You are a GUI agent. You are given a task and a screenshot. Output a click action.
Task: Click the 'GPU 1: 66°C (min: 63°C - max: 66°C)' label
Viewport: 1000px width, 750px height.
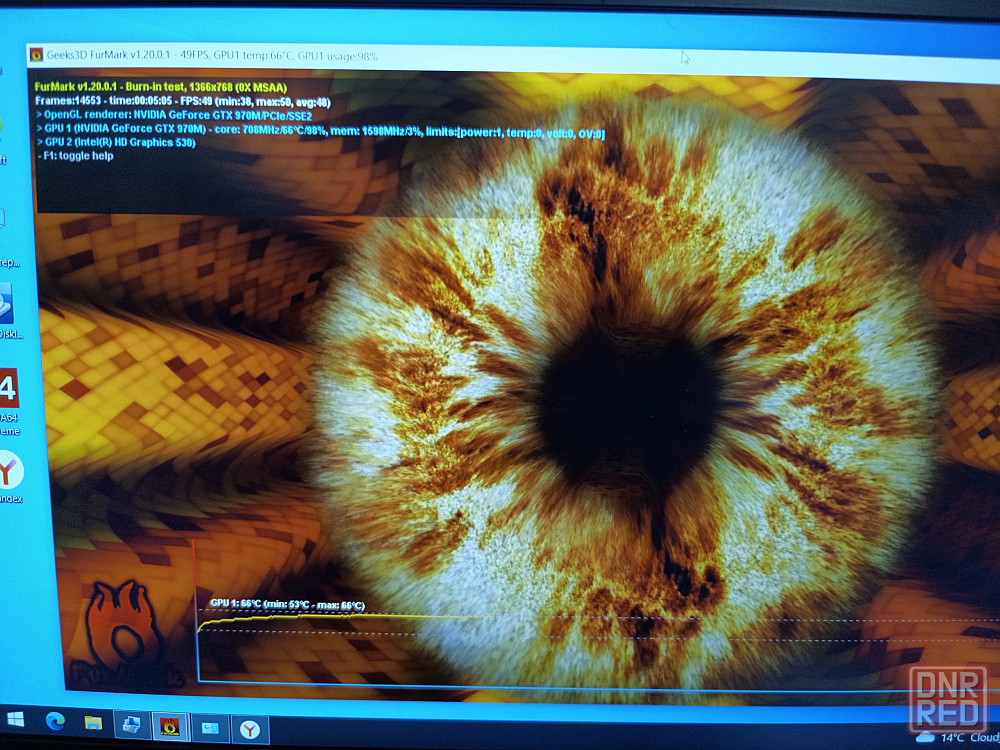[x=288, y=604]
